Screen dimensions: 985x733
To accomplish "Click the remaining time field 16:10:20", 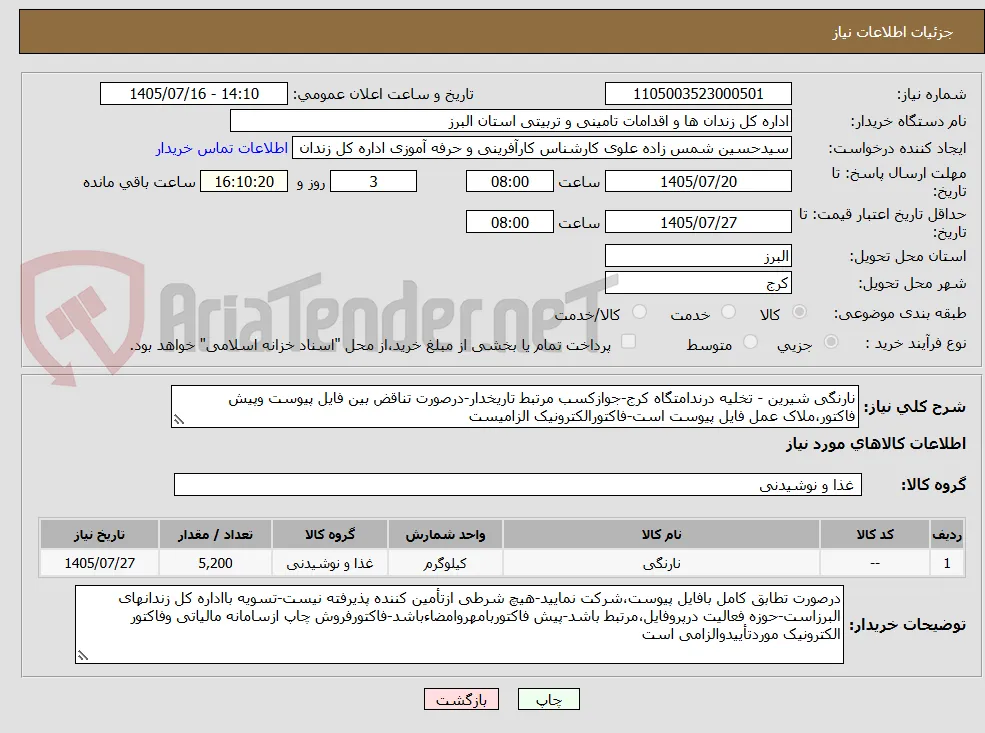I will (244, 182).
